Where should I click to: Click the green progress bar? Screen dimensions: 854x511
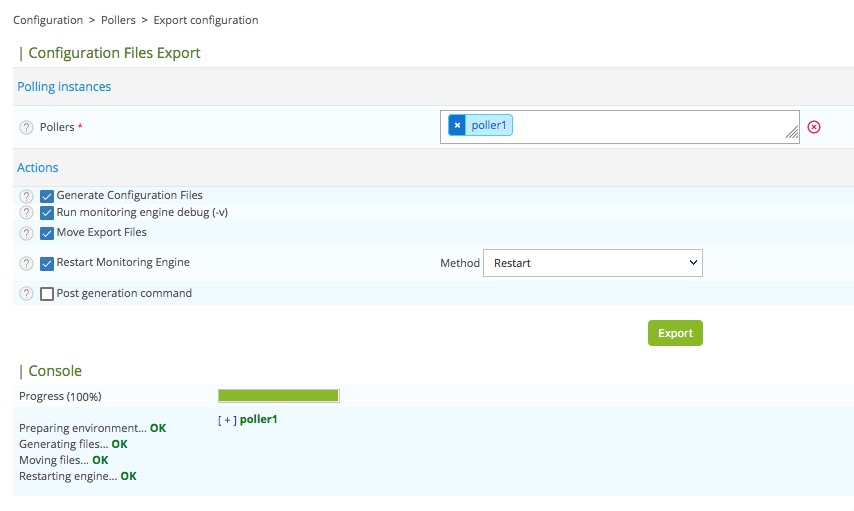[x=278, y=396]
